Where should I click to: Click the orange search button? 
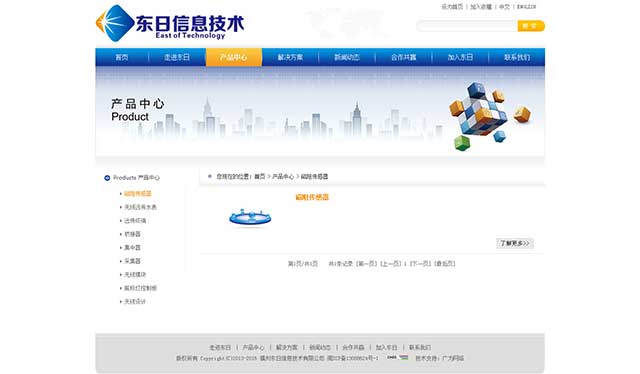(x=531, y=26)
